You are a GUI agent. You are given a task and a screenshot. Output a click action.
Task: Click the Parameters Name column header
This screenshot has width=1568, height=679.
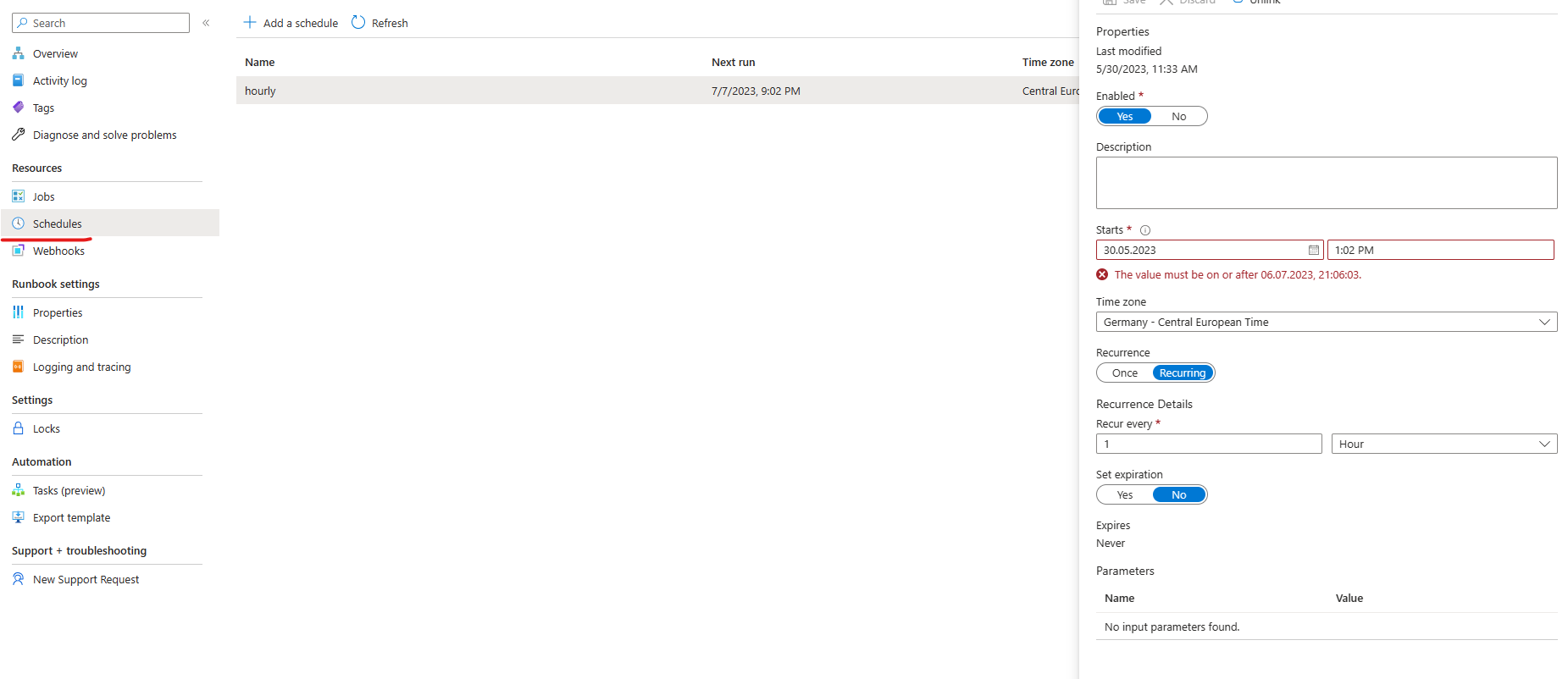1119,598
